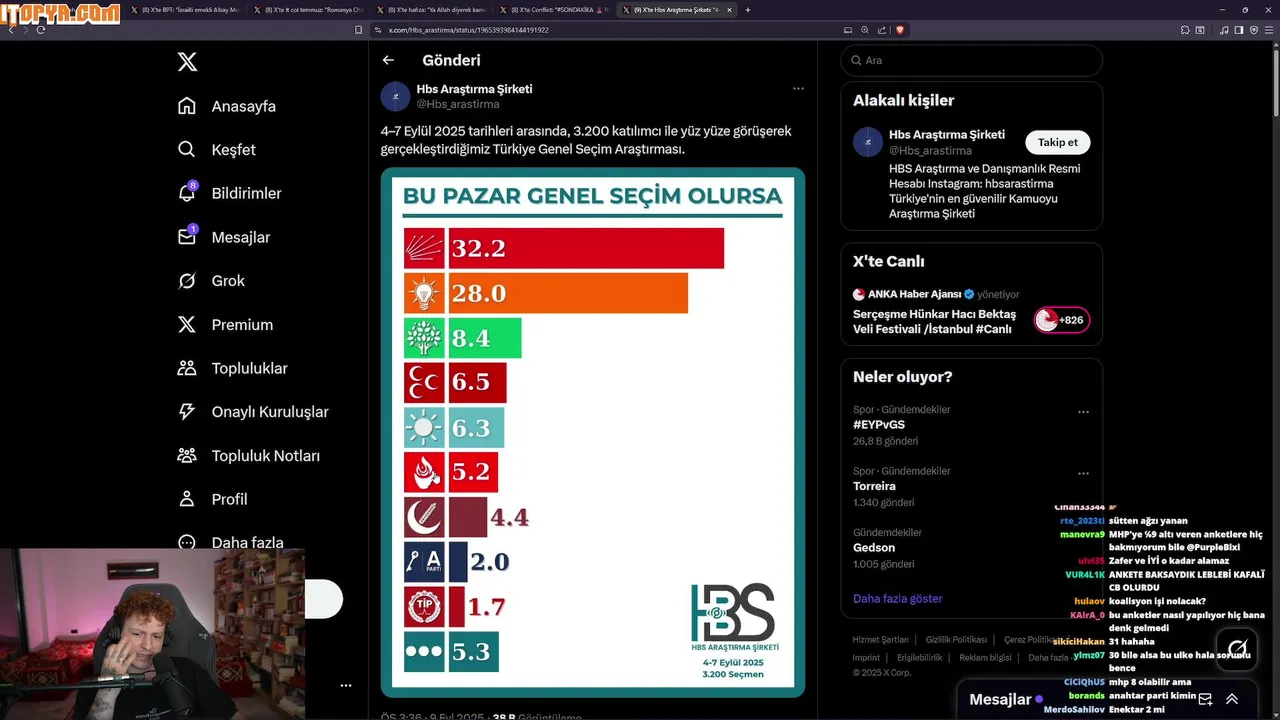The width and height of the screenshot is (1280, 720).
Task: Open ANKA Haber Ajansı live broadcast
Action: (934, 321)
